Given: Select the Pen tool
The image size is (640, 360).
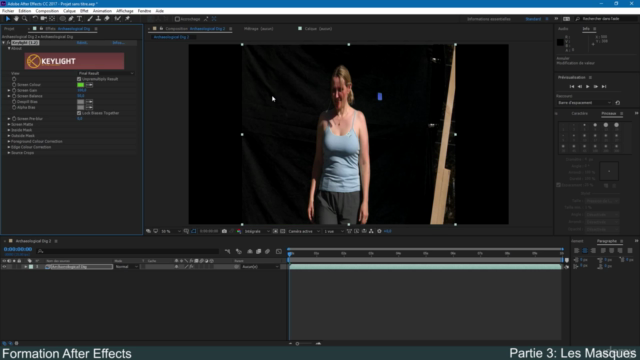Looking at the screenshot, I should click(71, 19).
